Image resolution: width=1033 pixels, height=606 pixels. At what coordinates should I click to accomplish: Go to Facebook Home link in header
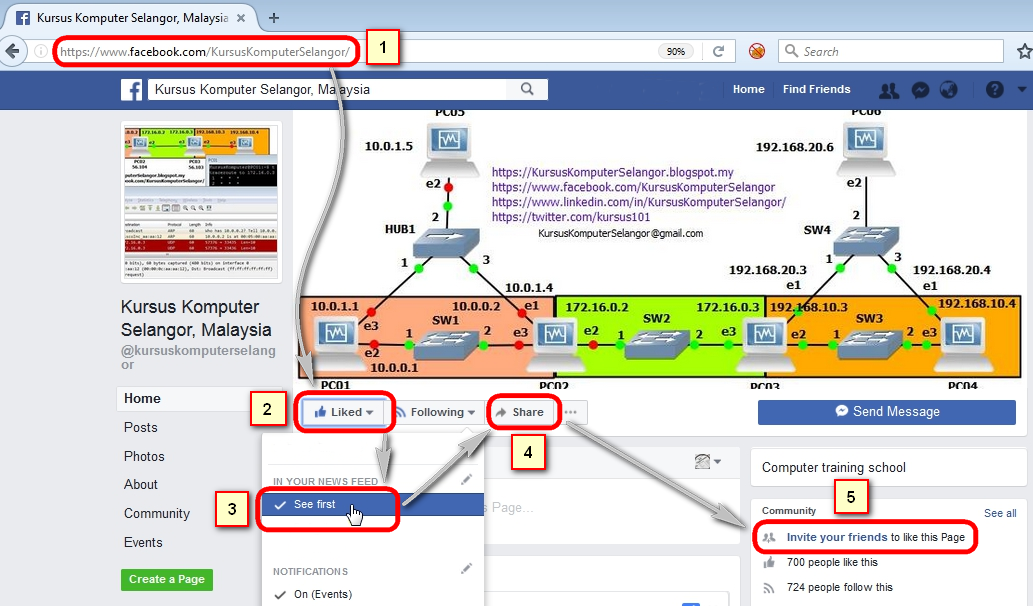(748, 90)
